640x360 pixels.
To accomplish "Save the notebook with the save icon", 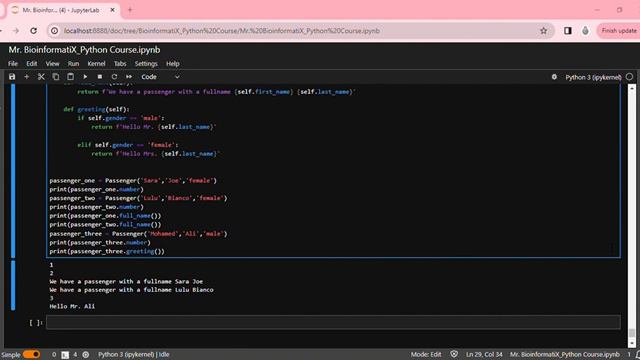I will click(12, 77).
